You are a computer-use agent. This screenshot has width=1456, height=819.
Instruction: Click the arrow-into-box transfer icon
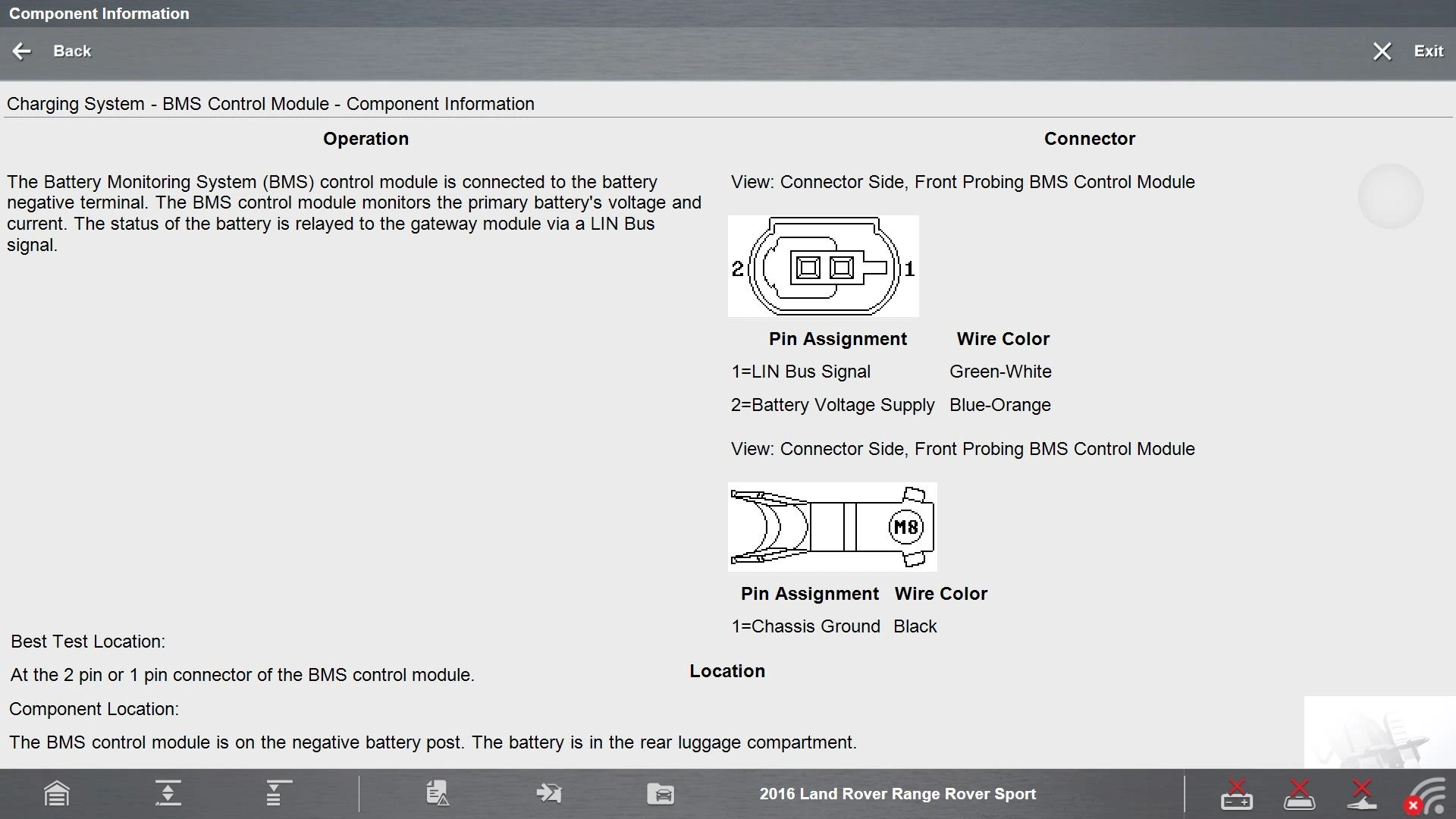(548, 794)
